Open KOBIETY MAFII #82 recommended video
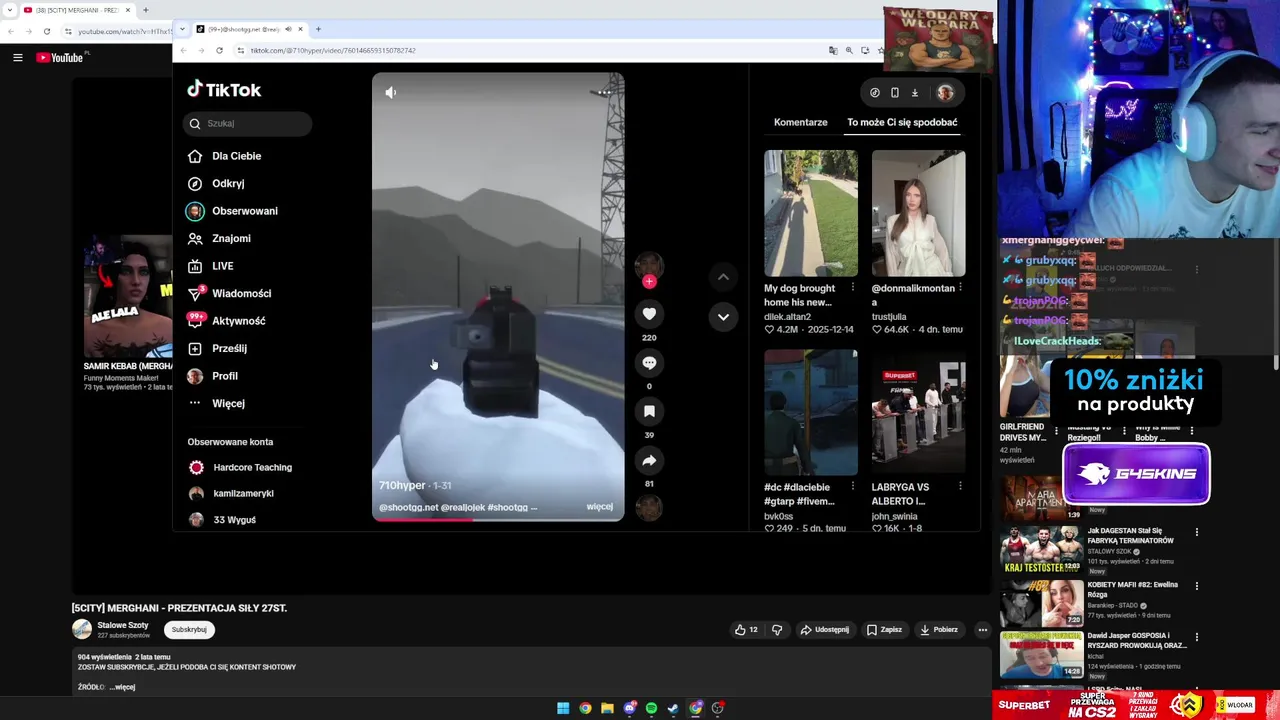Viewport: 1280px width, 720px height. coord(1041,604)
